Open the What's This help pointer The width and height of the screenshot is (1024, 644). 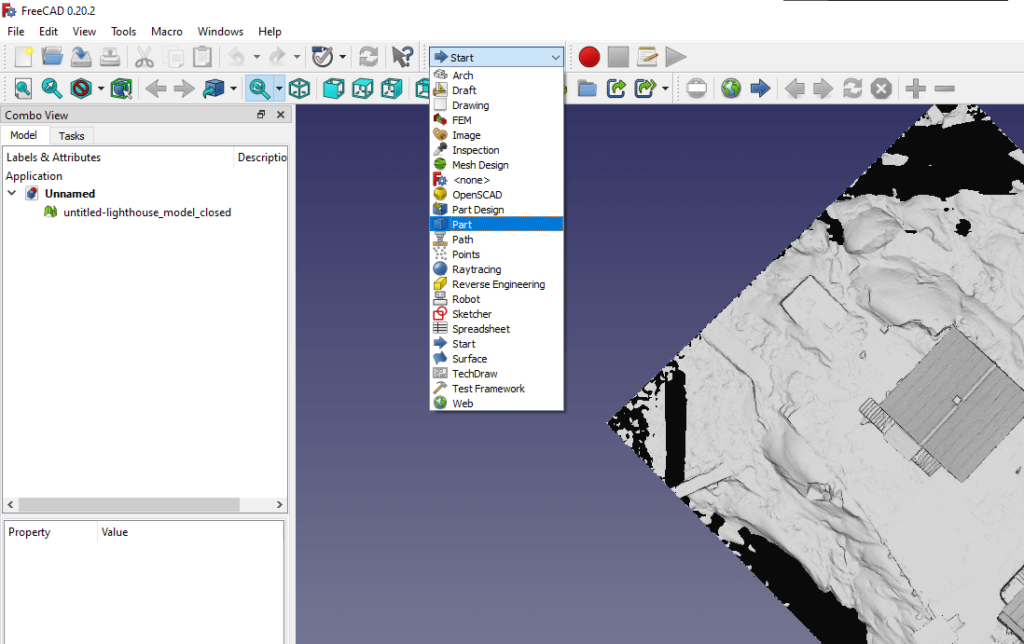pyautogui.click(x=402, y=57)
